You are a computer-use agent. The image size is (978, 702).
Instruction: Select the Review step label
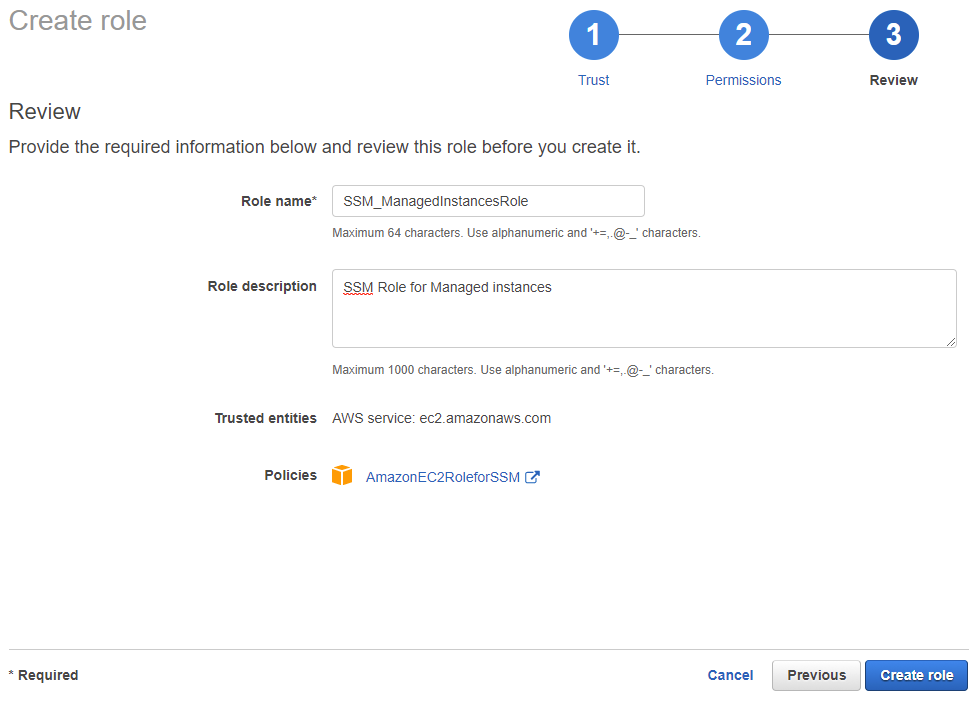click(x=893, y=80)
